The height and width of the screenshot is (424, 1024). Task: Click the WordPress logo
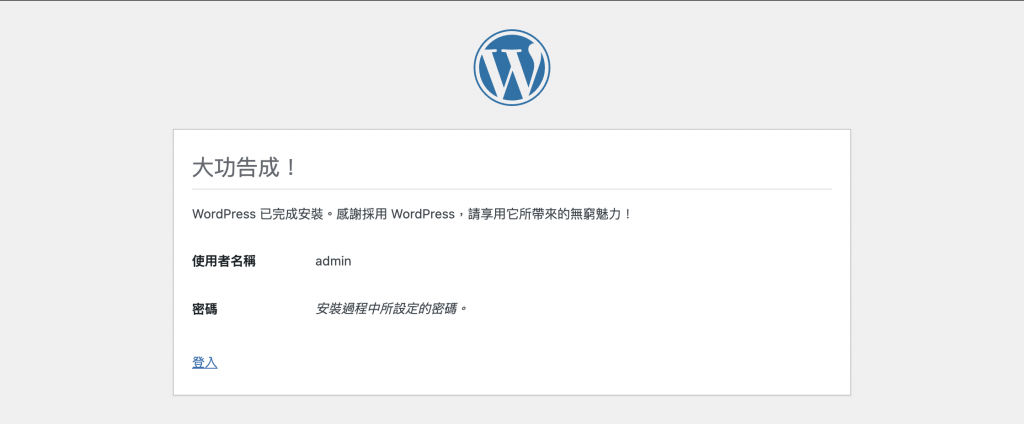point(511,67)
